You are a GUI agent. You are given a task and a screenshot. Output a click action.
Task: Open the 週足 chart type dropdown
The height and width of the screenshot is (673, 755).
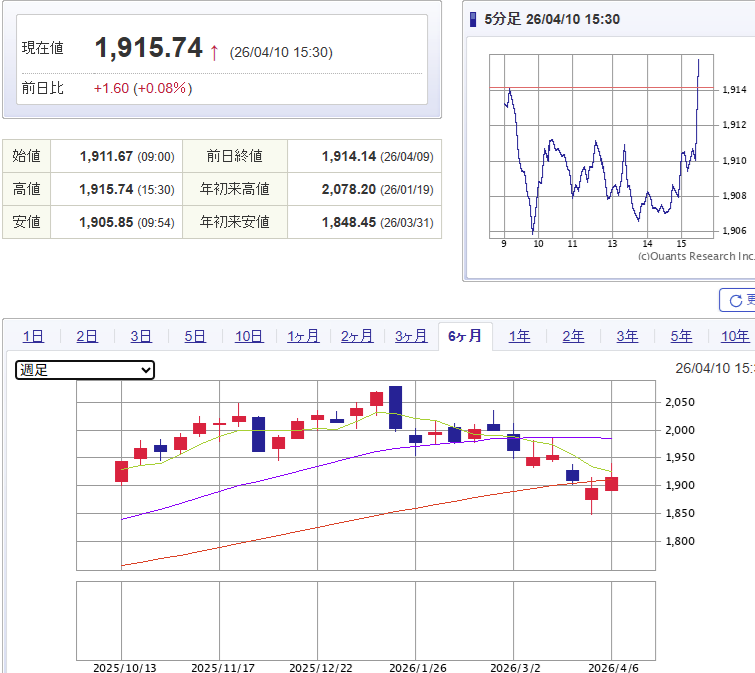click(x=85, y=370)
